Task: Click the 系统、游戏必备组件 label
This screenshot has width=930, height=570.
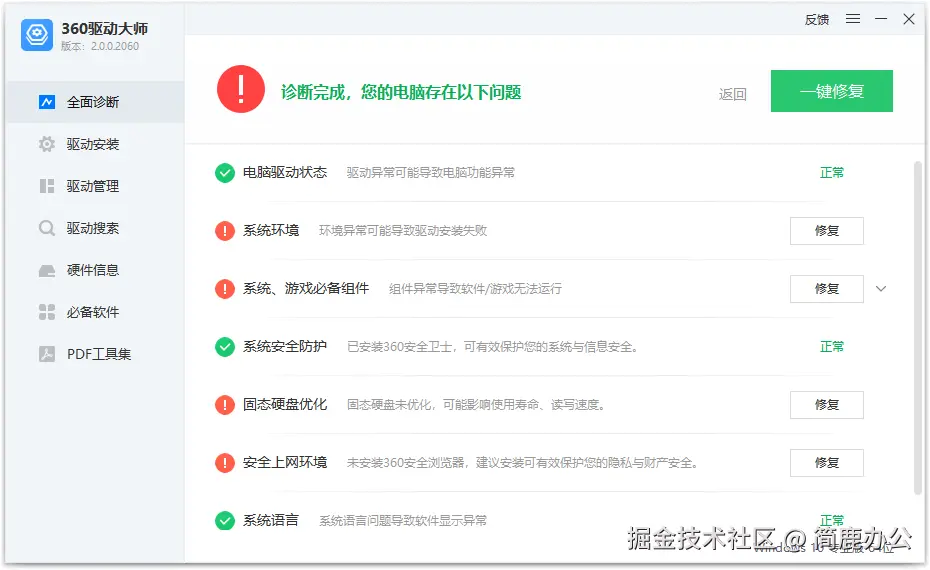Action: 306,288
